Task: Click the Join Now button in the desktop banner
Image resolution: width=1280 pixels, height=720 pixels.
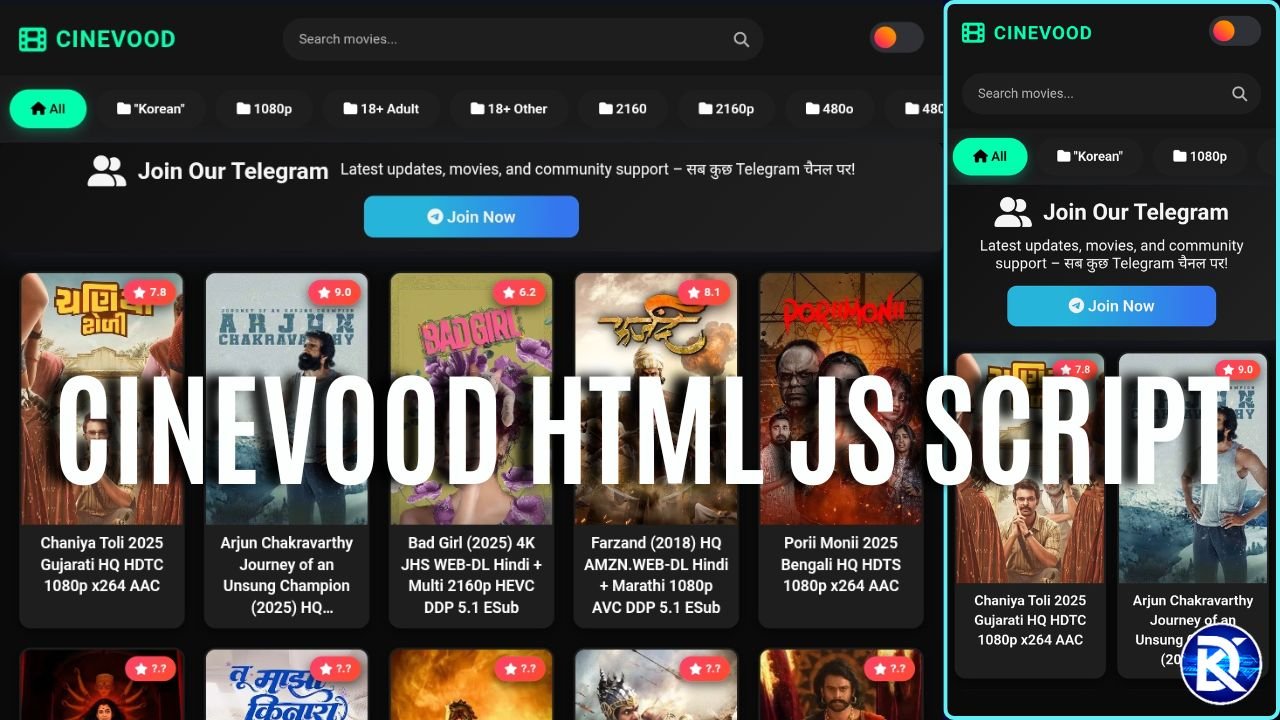Action: click(x=471, y=216)
